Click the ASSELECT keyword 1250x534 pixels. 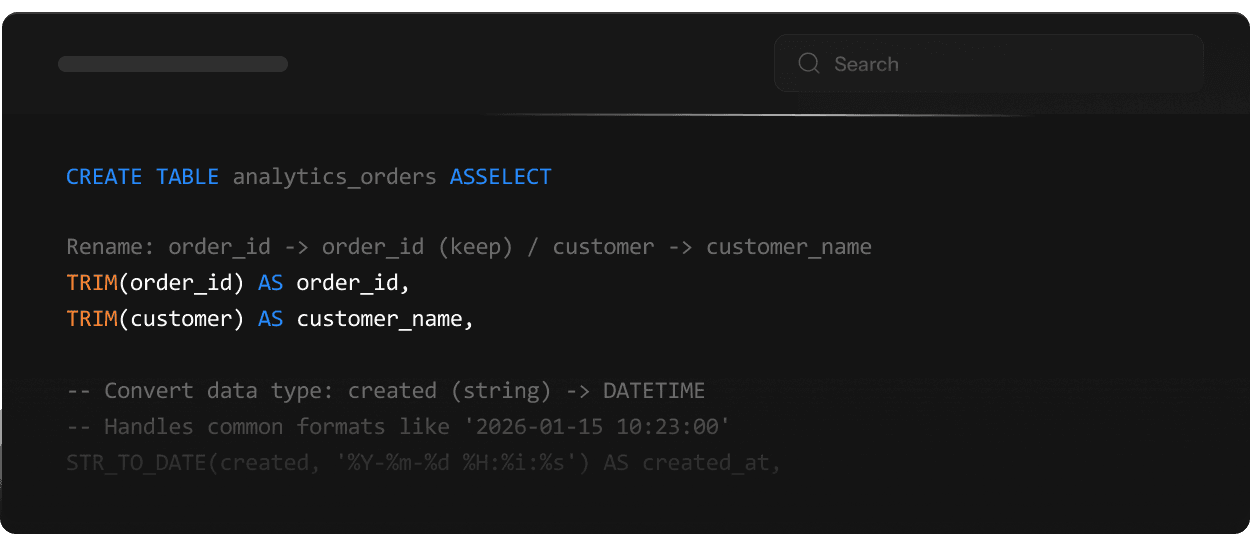pos(500,177)
